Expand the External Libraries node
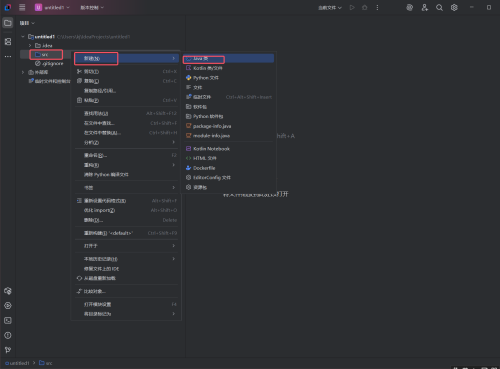The image size is (500, 369). coord(23,72)
